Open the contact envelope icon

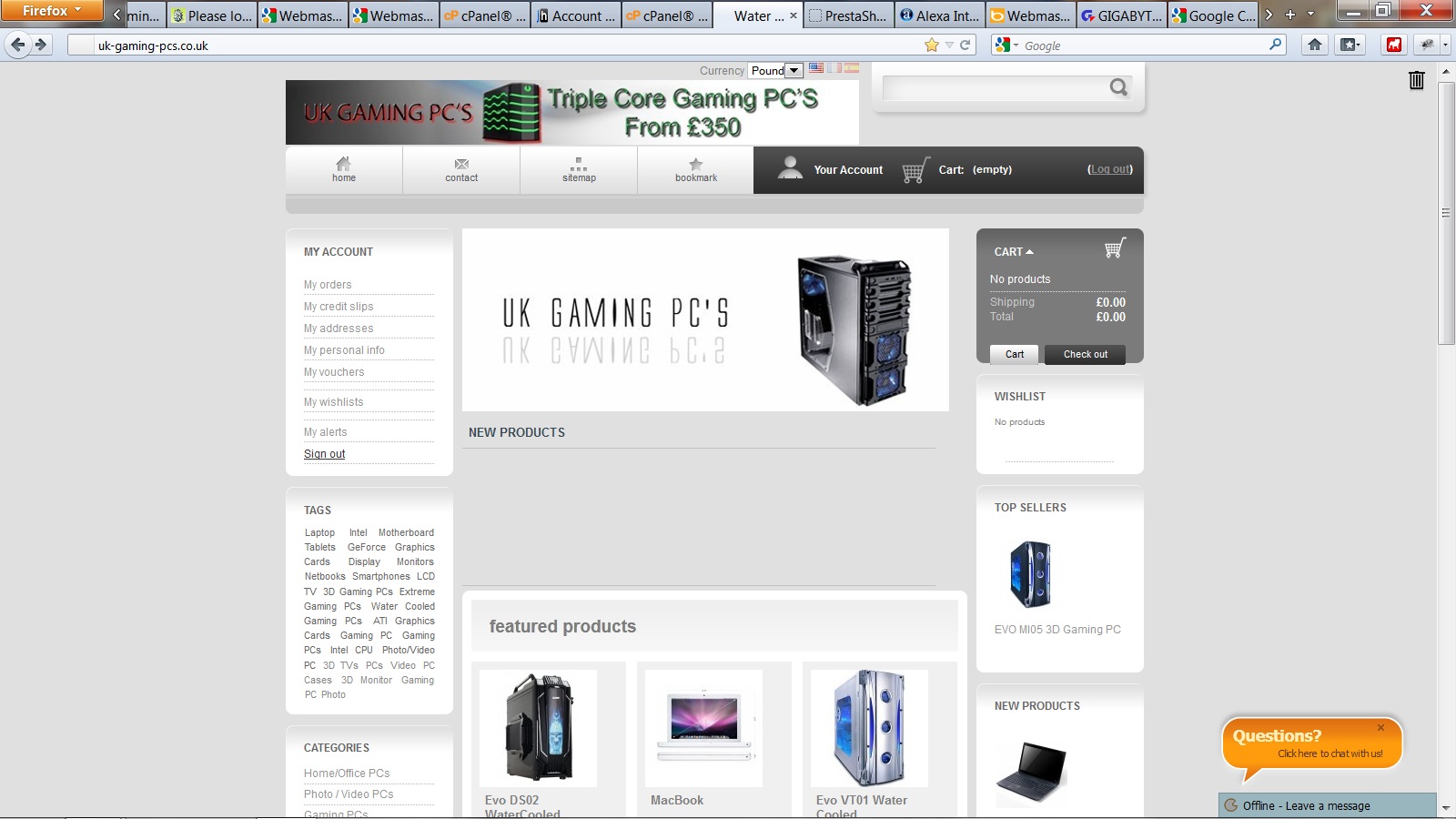(461, 164)
